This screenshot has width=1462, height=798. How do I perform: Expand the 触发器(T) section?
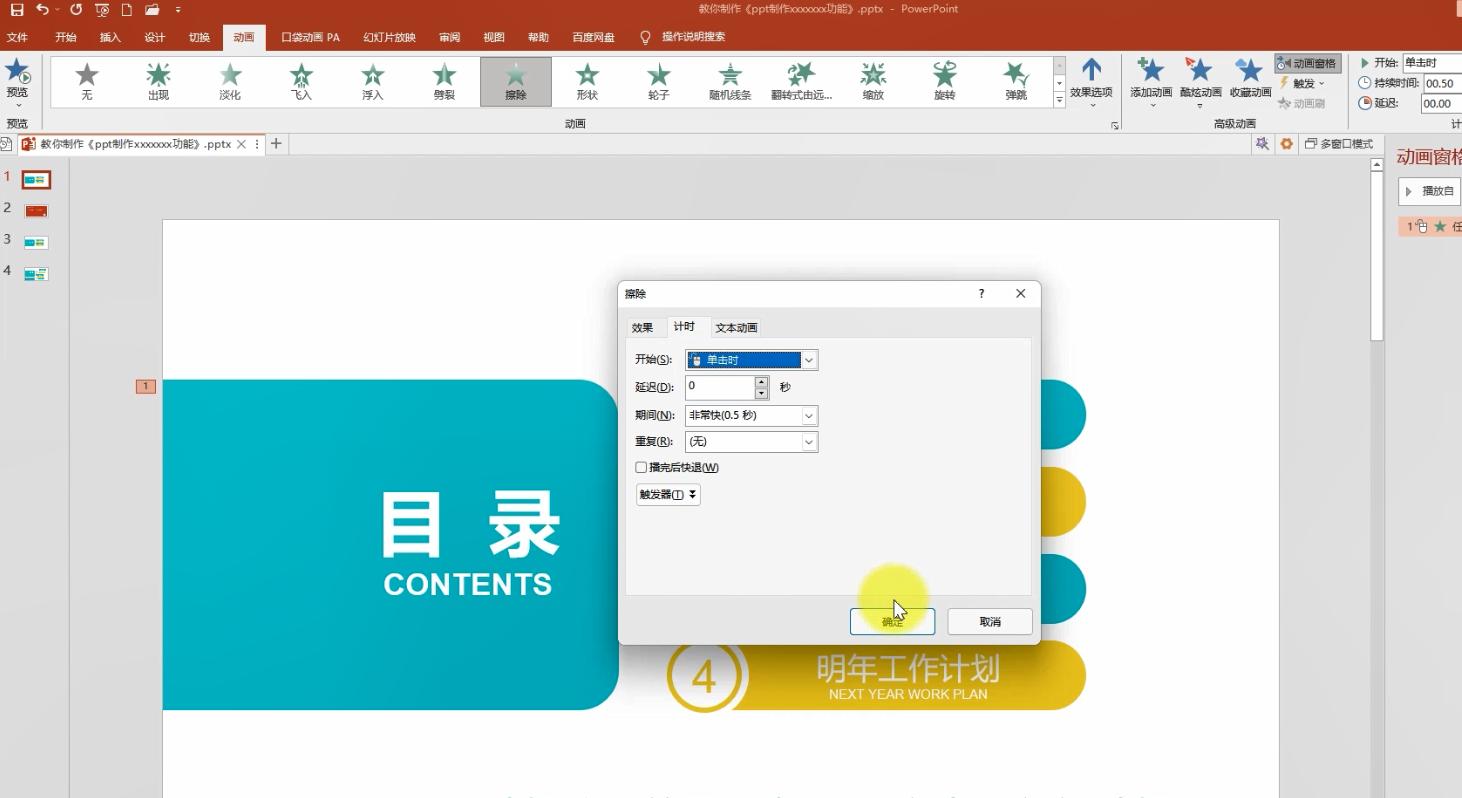(x=668, y=494)
